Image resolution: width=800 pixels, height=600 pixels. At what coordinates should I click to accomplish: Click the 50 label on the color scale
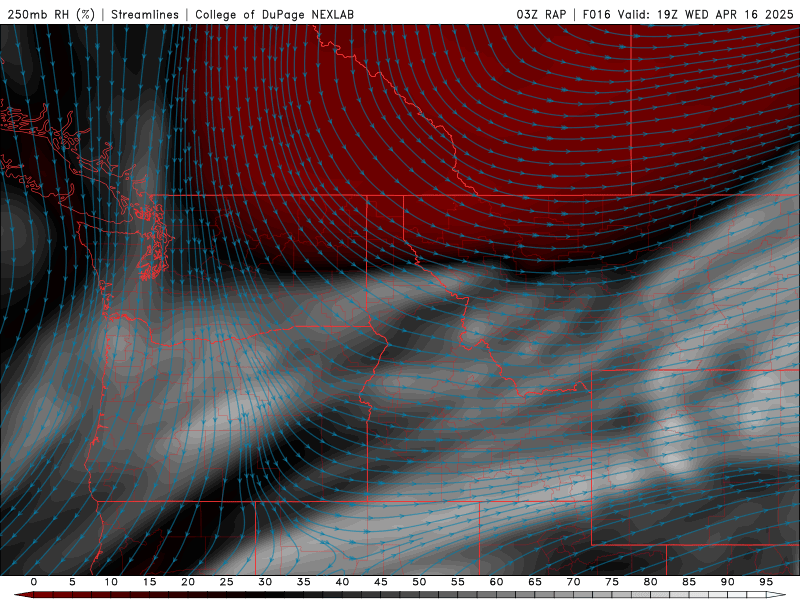(419, 582)
